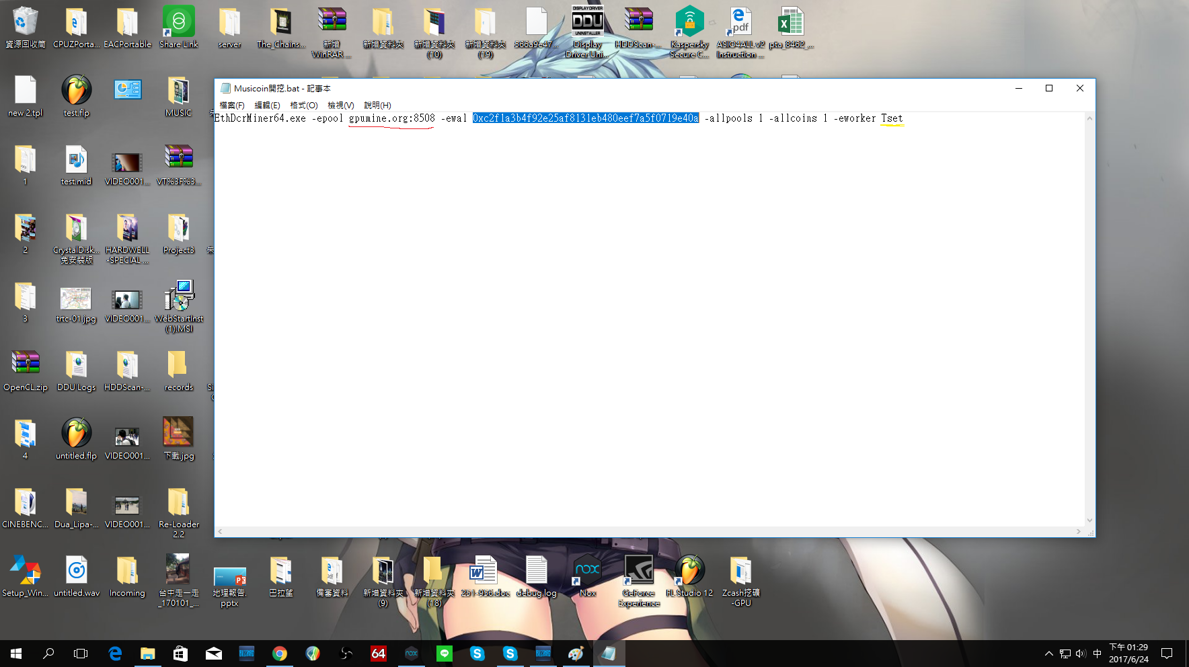Screen dimensions: 1189x667
Task: Open File Explorer from the taskbar
Action: coord(147,653)
